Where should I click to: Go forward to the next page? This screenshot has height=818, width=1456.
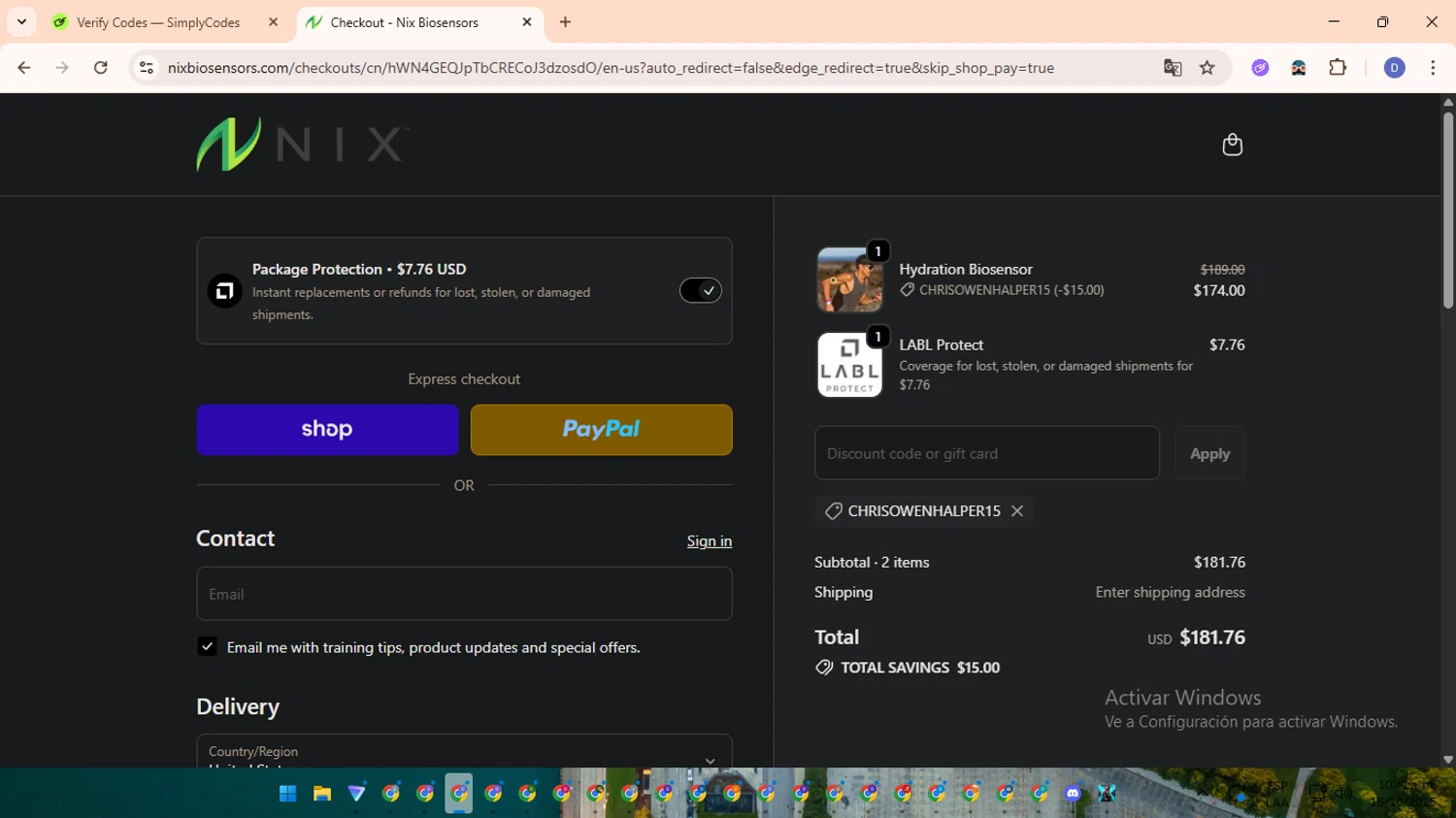62,68
